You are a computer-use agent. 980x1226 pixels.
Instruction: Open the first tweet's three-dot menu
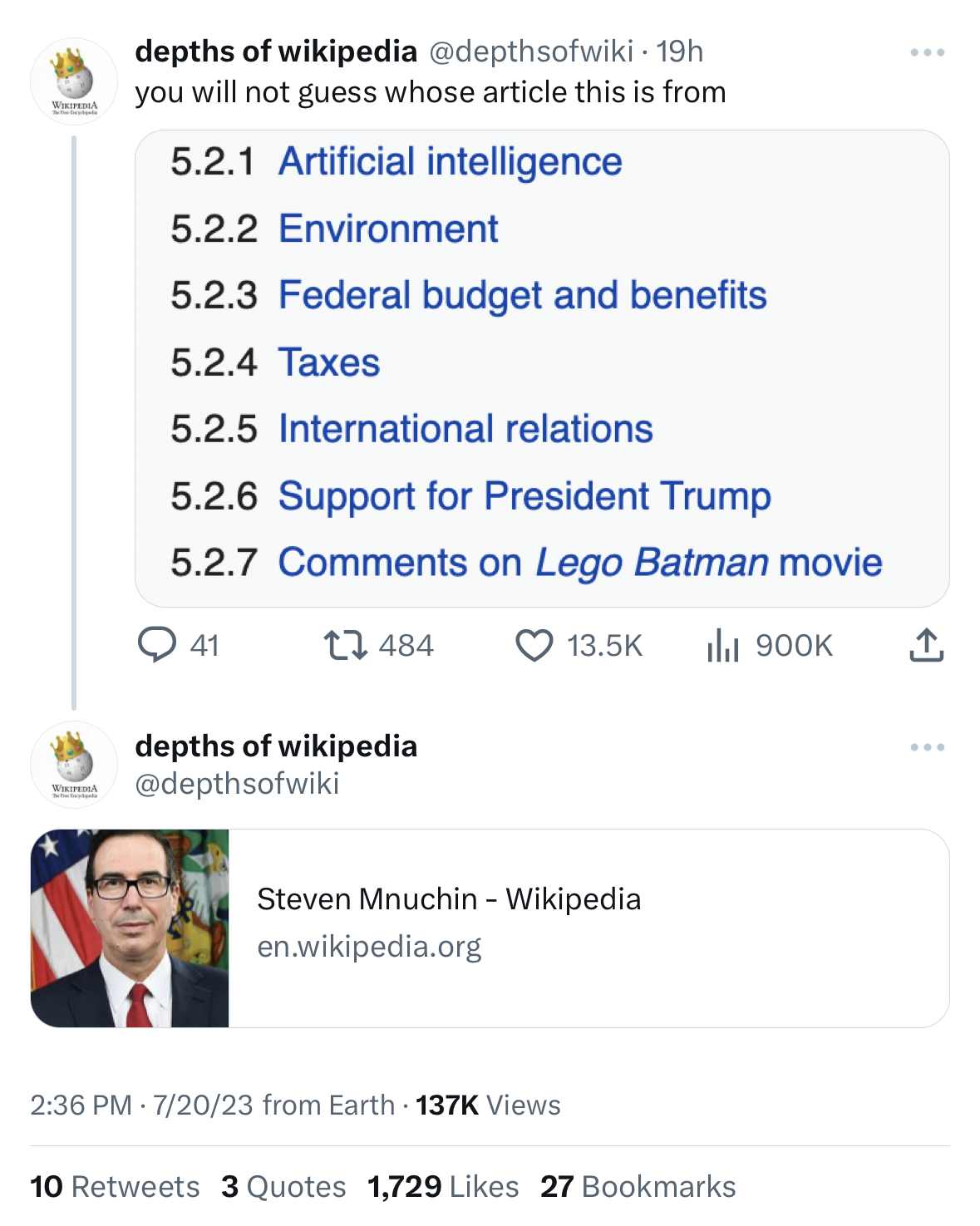[927, 52]
